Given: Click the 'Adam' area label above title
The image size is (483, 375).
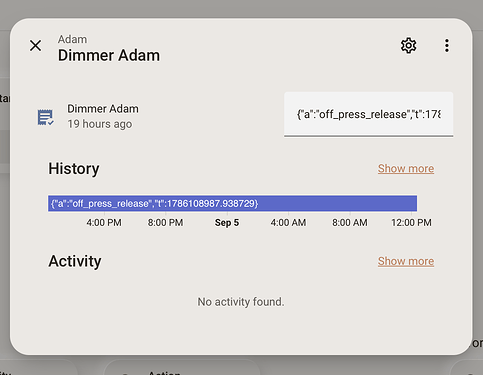Looking at the screenshot, I should (72, 39).
